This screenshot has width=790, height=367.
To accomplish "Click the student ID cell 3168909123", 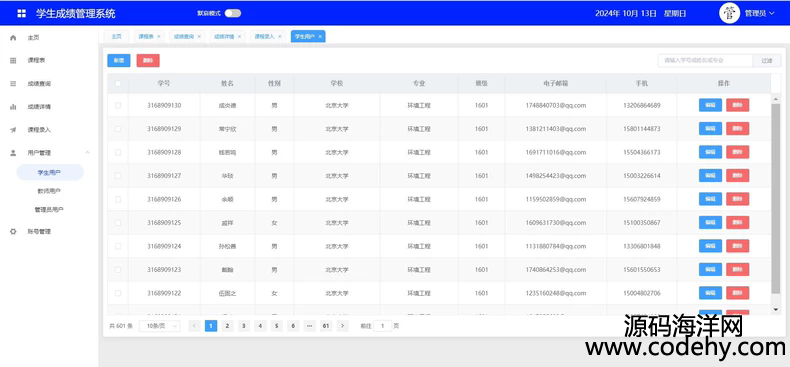I will click(x=164, y=270).
